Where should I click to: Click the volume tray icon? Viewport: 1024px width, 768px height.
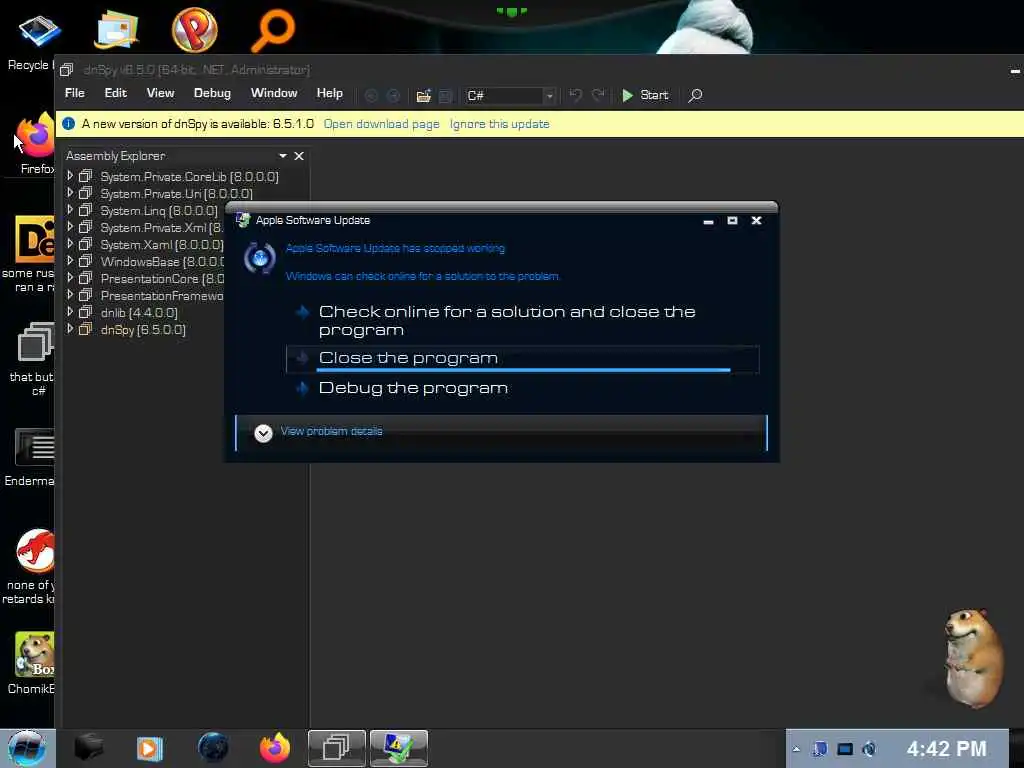tap(869, 749)
